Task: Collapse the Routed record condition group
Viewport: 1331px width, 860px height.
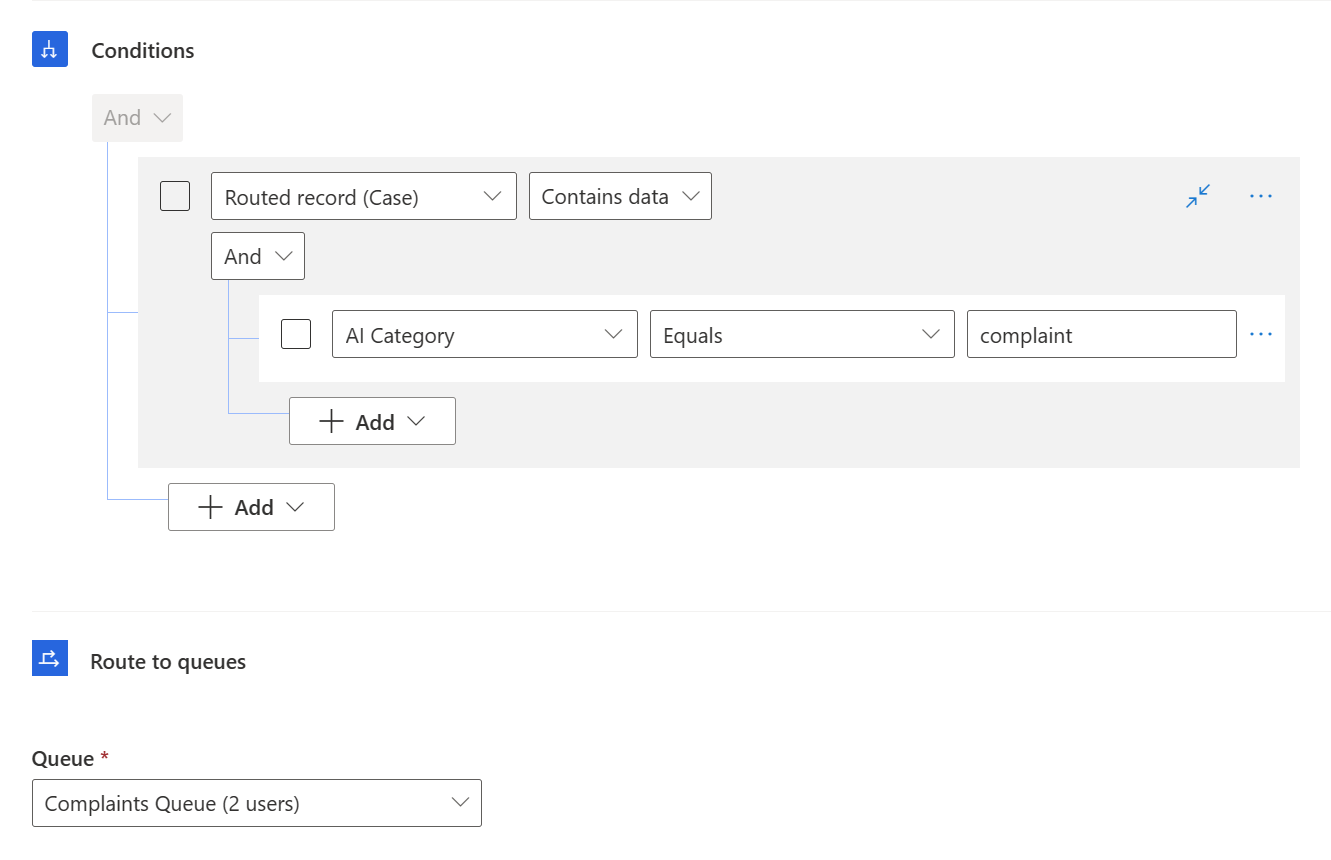Action: [1197, 196]
